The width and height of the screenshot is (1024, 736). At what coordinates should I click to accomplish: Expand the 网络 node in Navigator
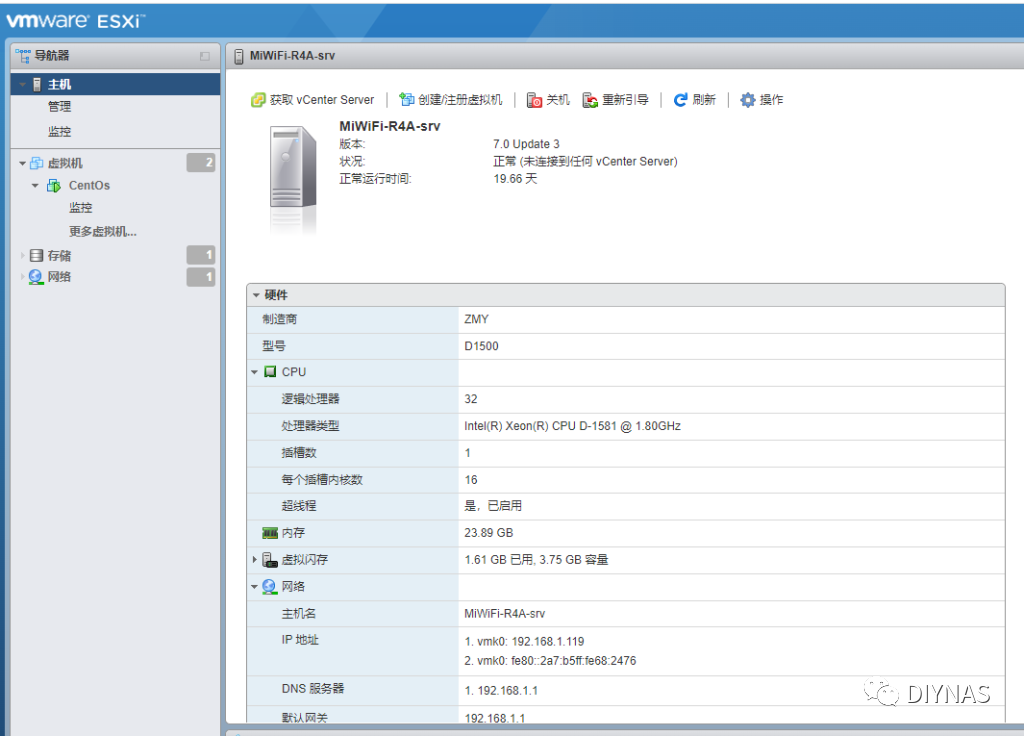click(x=23, y=277)
